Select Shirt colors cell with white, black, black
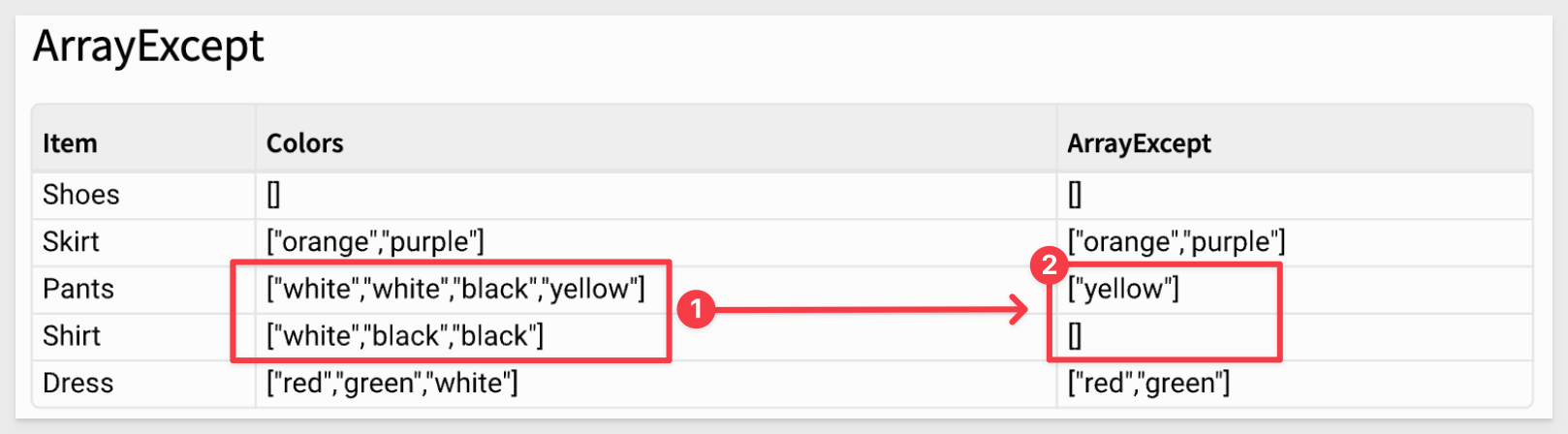Image resolution: width=1568 pixels, height=434 pixels. [405, 336]
